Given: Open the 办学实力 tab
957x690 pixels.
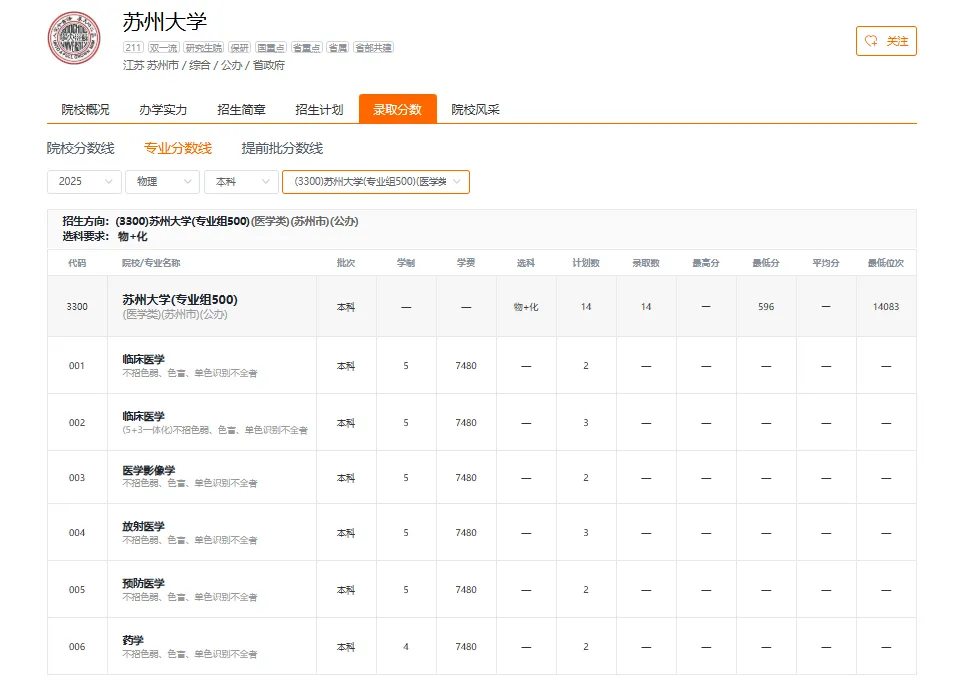Looking at the screenshot, I should click(163, 109).
